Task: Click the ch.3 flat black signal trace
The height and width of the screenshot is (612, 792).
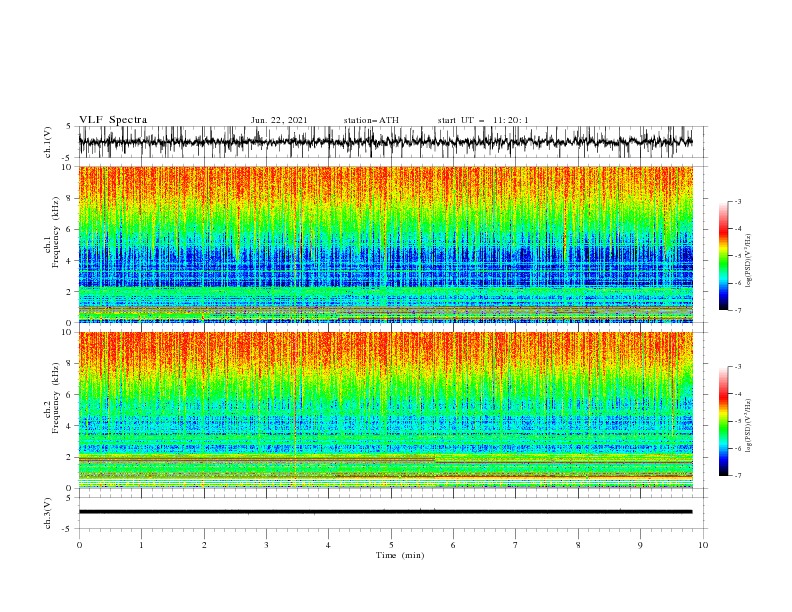Action: [x=385, y=512]
